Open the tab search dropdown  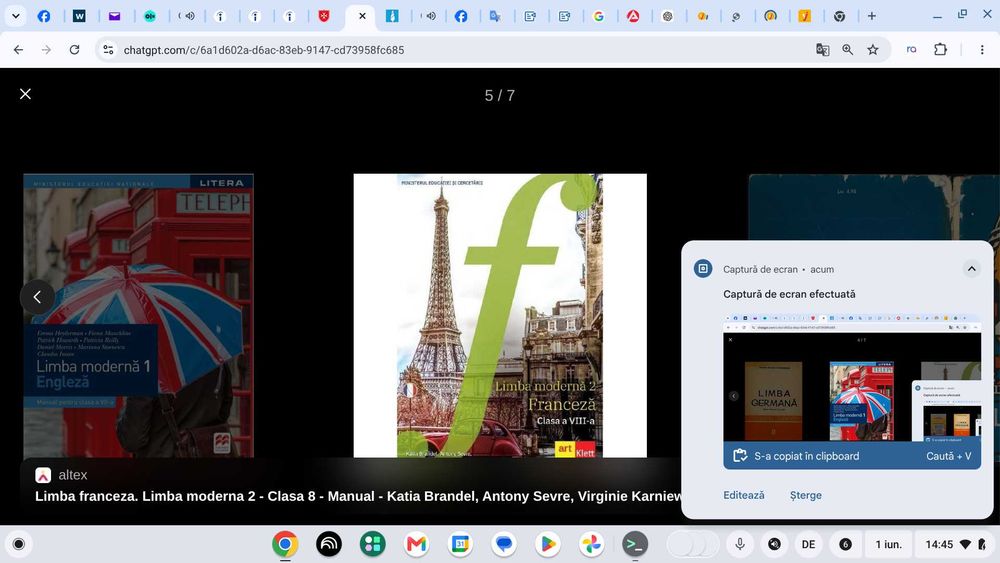(x=15, y=16)
